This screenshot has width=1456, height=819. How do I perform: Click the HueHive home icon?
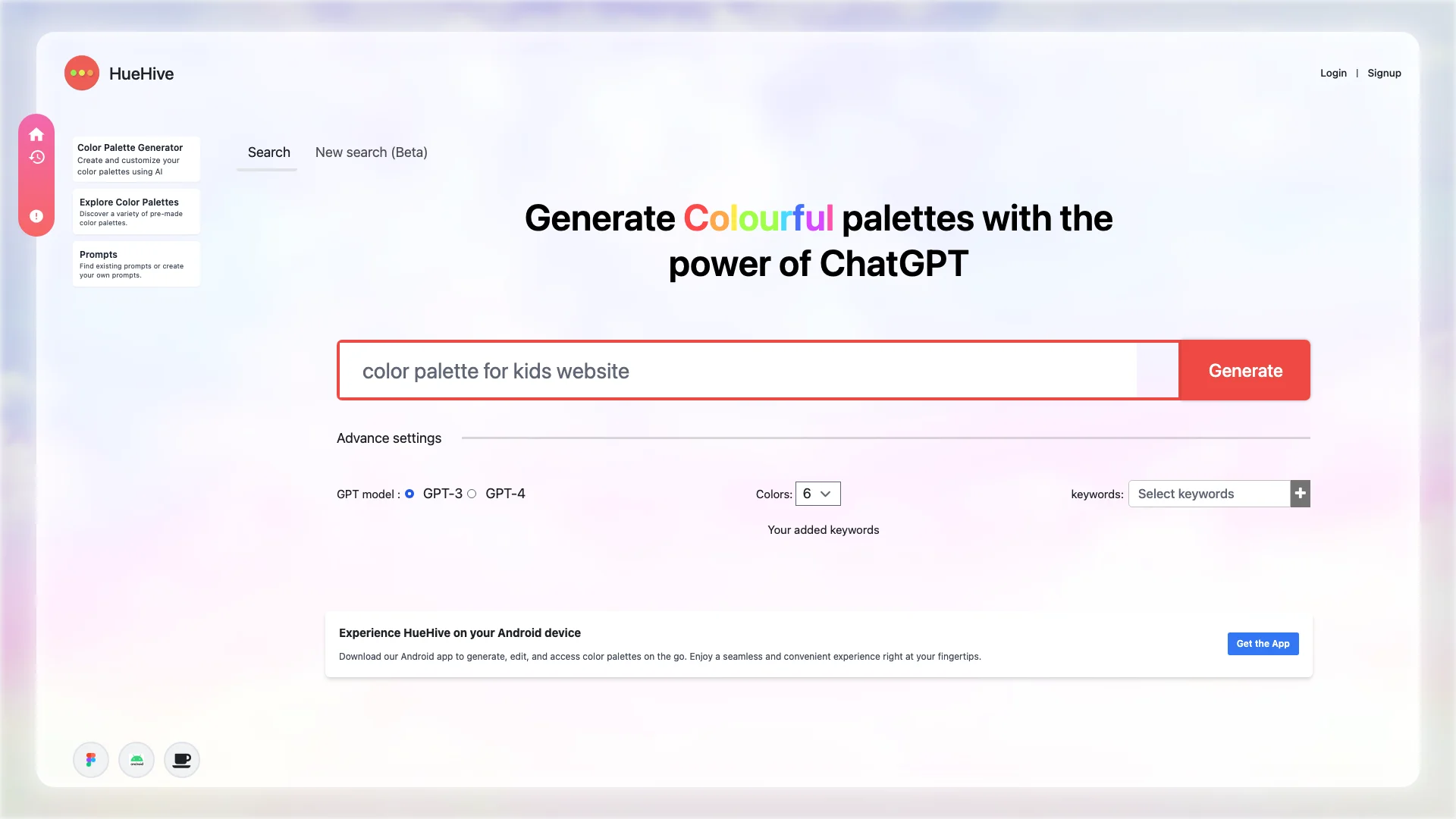[x=37, y=134]
